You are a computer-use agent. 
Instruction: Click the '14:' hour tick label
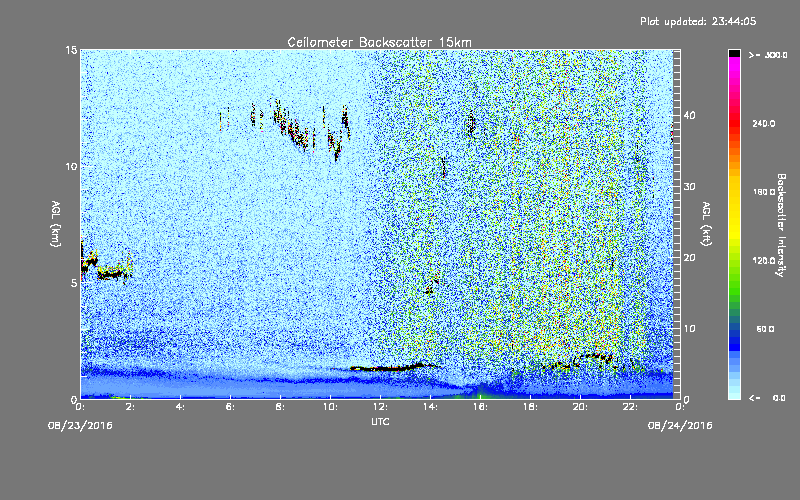point(430,407)
